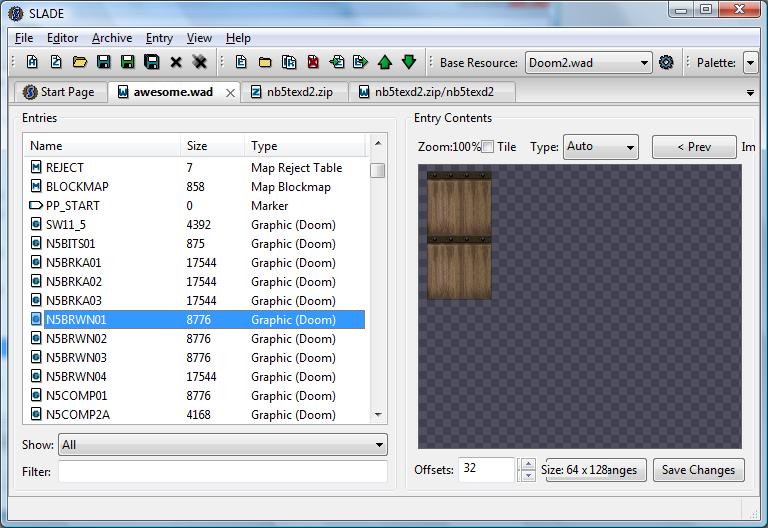Move the entry down with the green arrow

[x=409, y=62]
